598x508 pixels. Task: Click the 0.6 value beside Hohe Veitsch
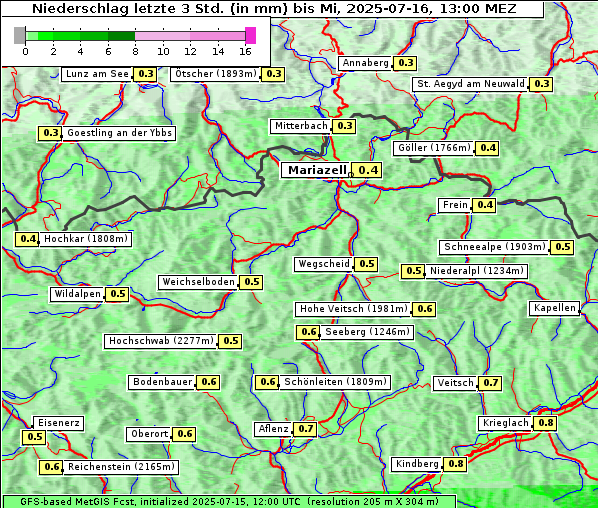coord(424,309)
